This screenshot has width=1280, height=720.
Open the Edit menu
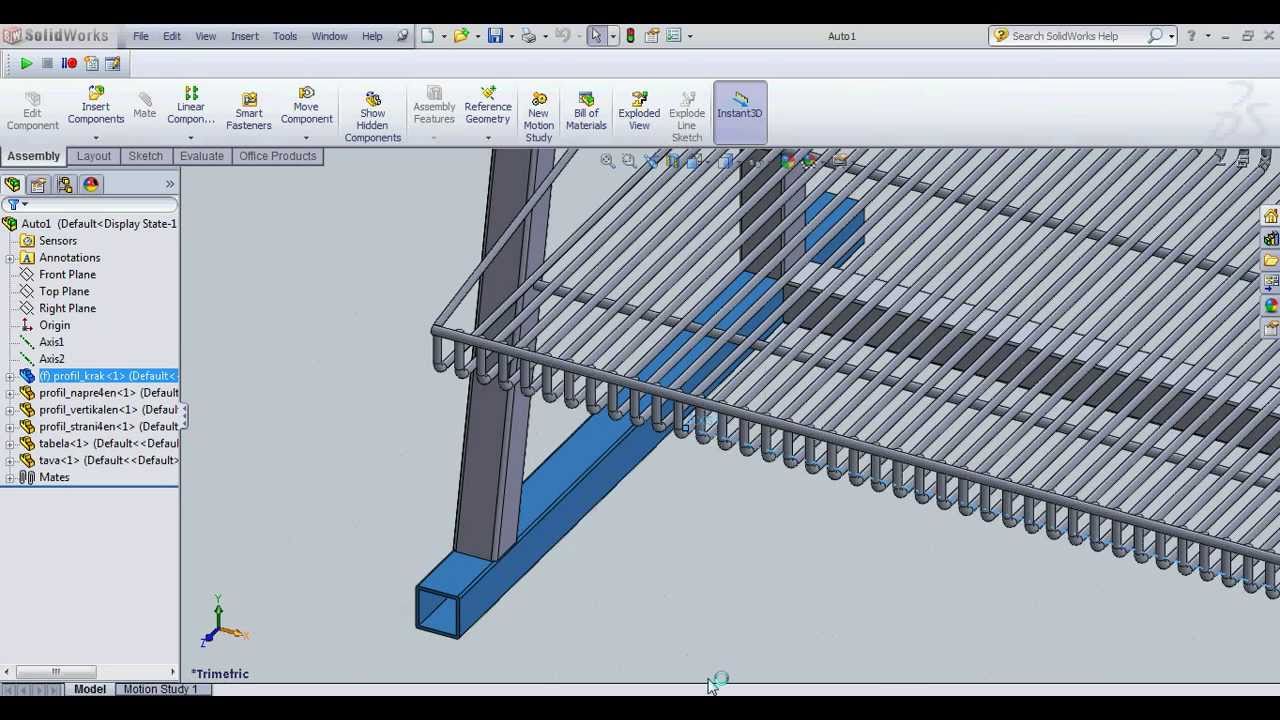point(172,36)
